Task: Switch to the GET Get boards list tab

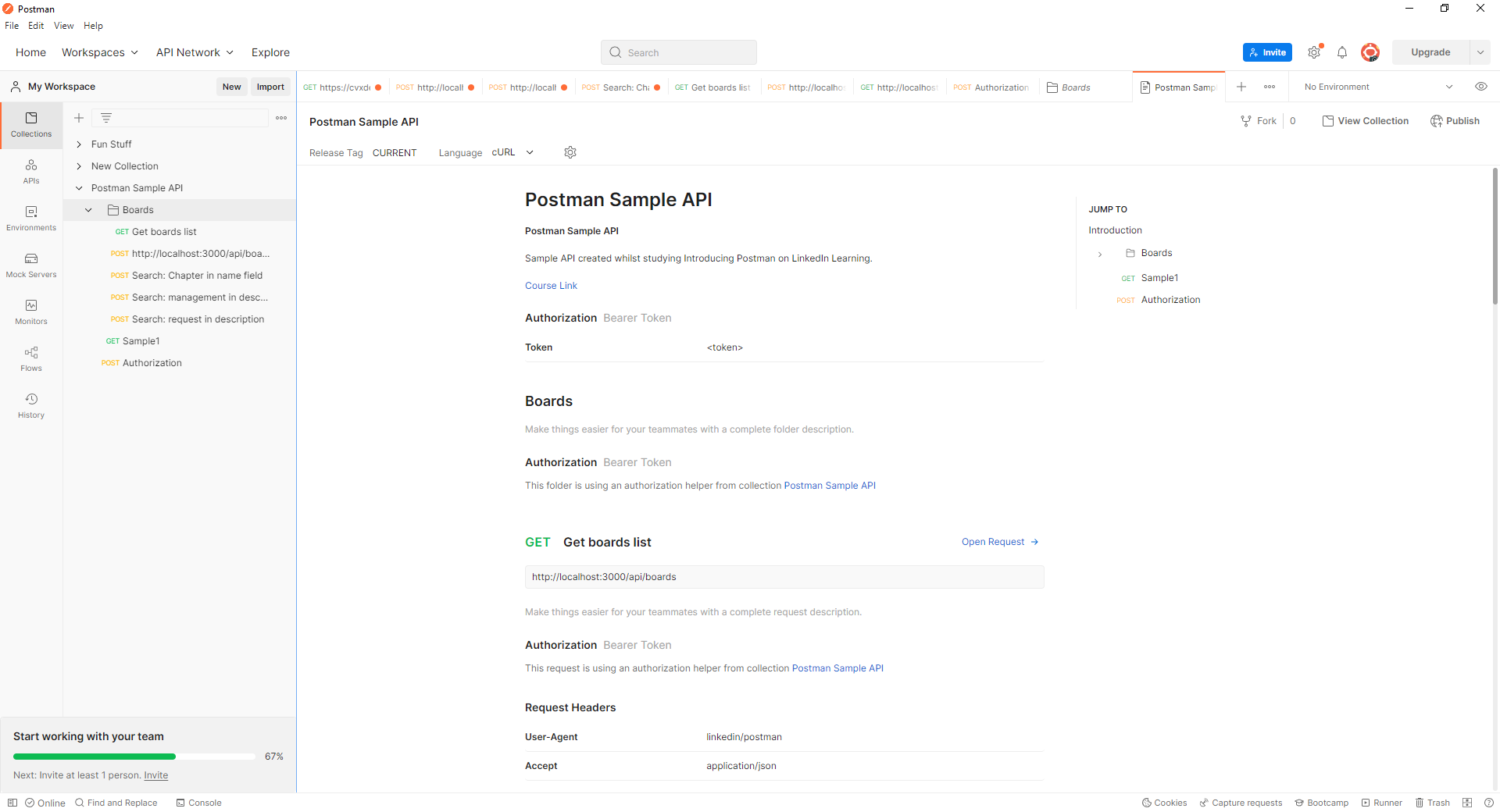Action: click(712, 87)
